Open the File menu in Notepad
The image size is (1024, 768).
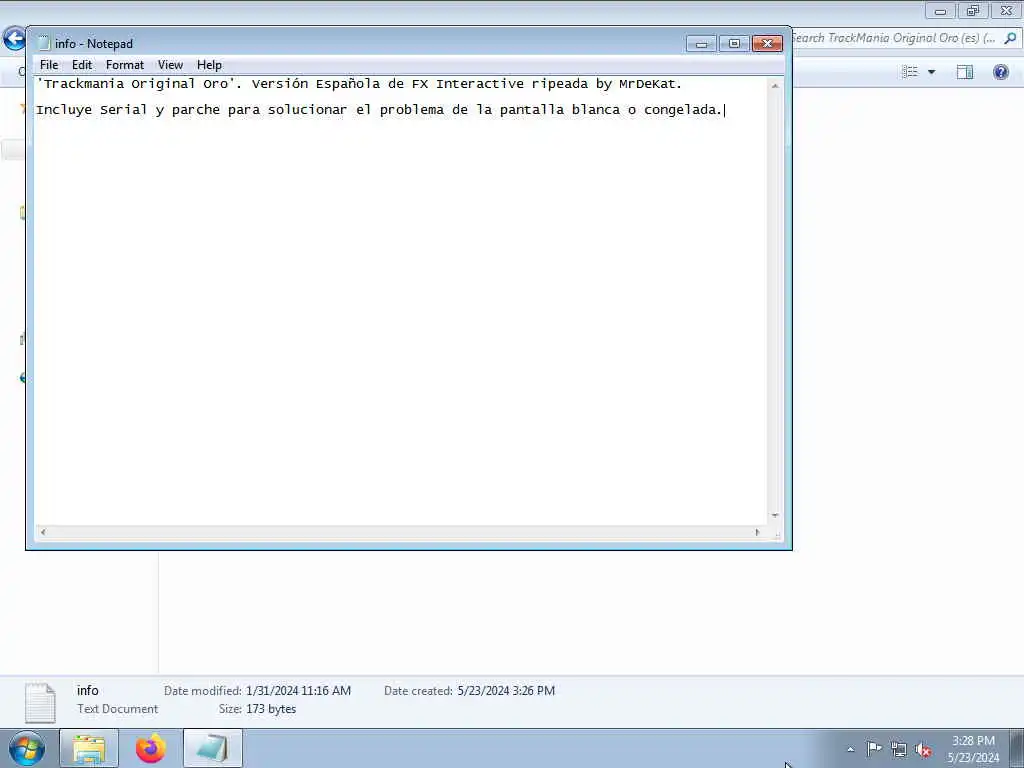coord(49,65)
